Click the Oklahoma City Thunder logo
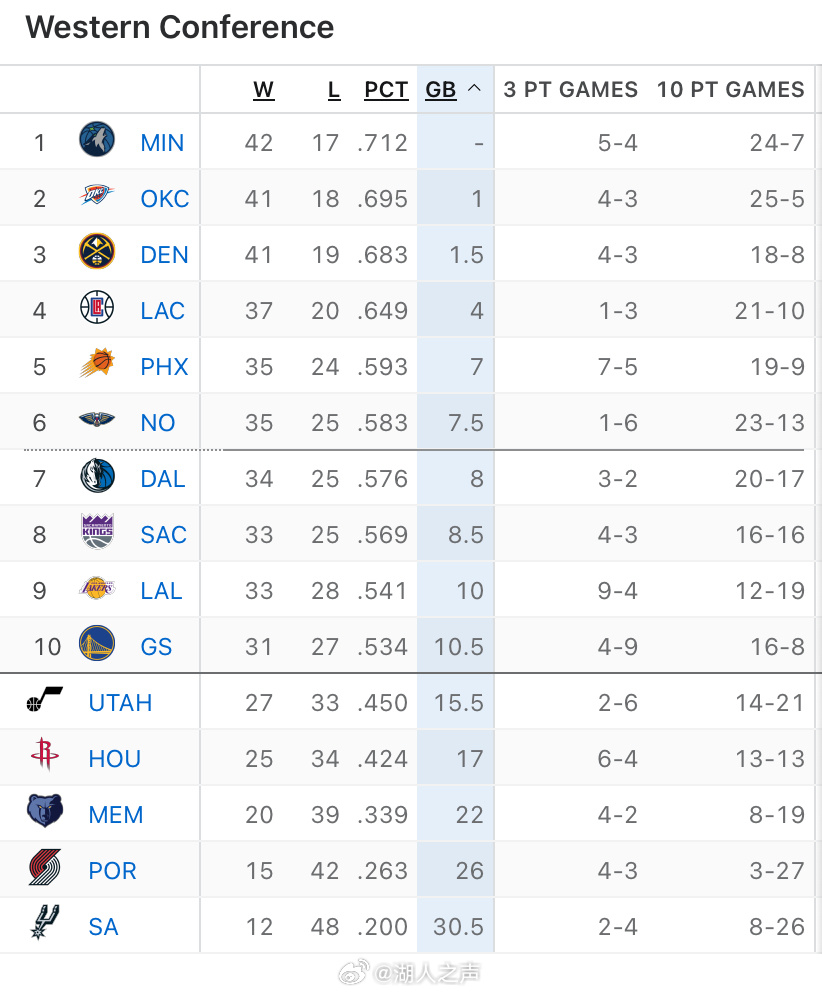 point(97,195)
